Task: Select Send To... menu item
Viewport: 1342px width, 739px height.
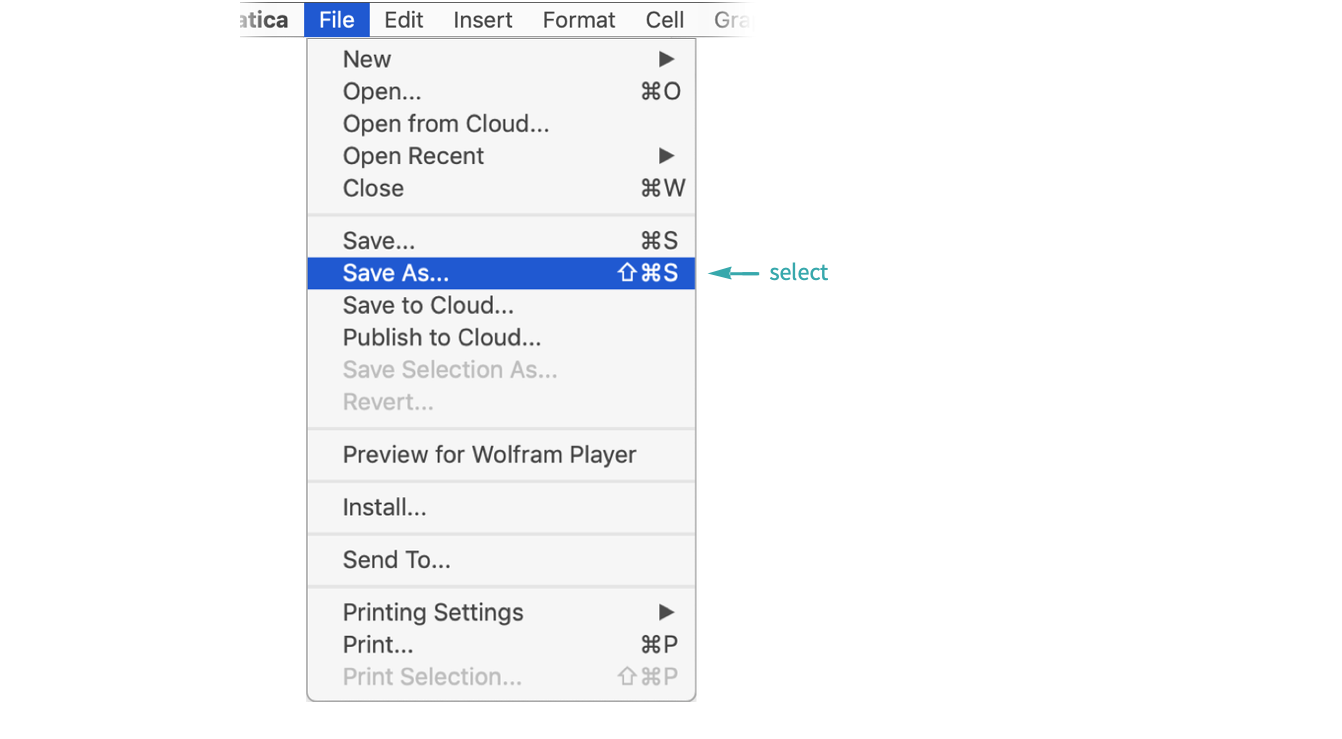Action: point(501,560)
